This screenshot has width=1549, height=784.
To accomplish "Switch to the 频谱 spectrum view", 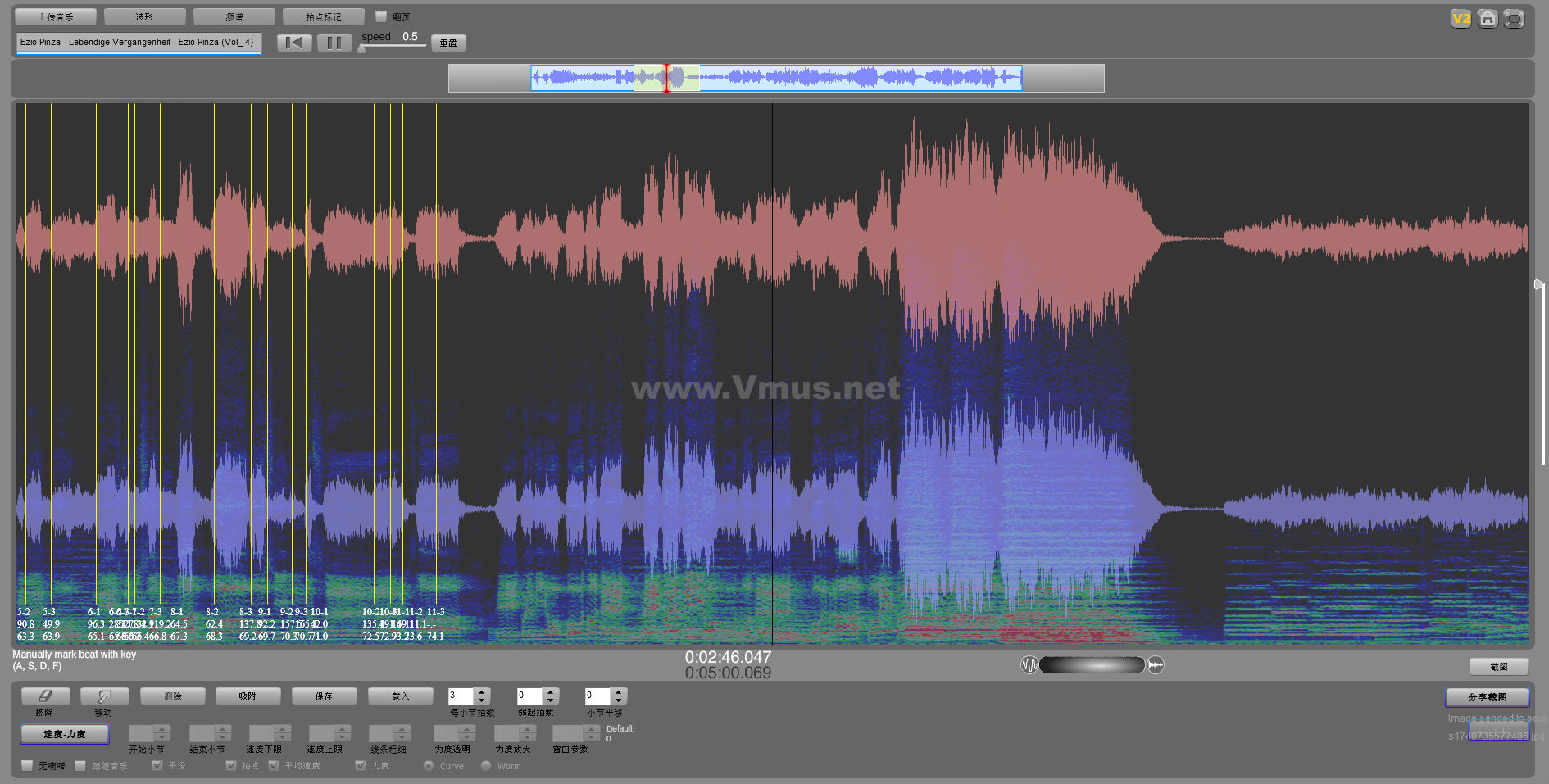I will (x=234, y=16).
